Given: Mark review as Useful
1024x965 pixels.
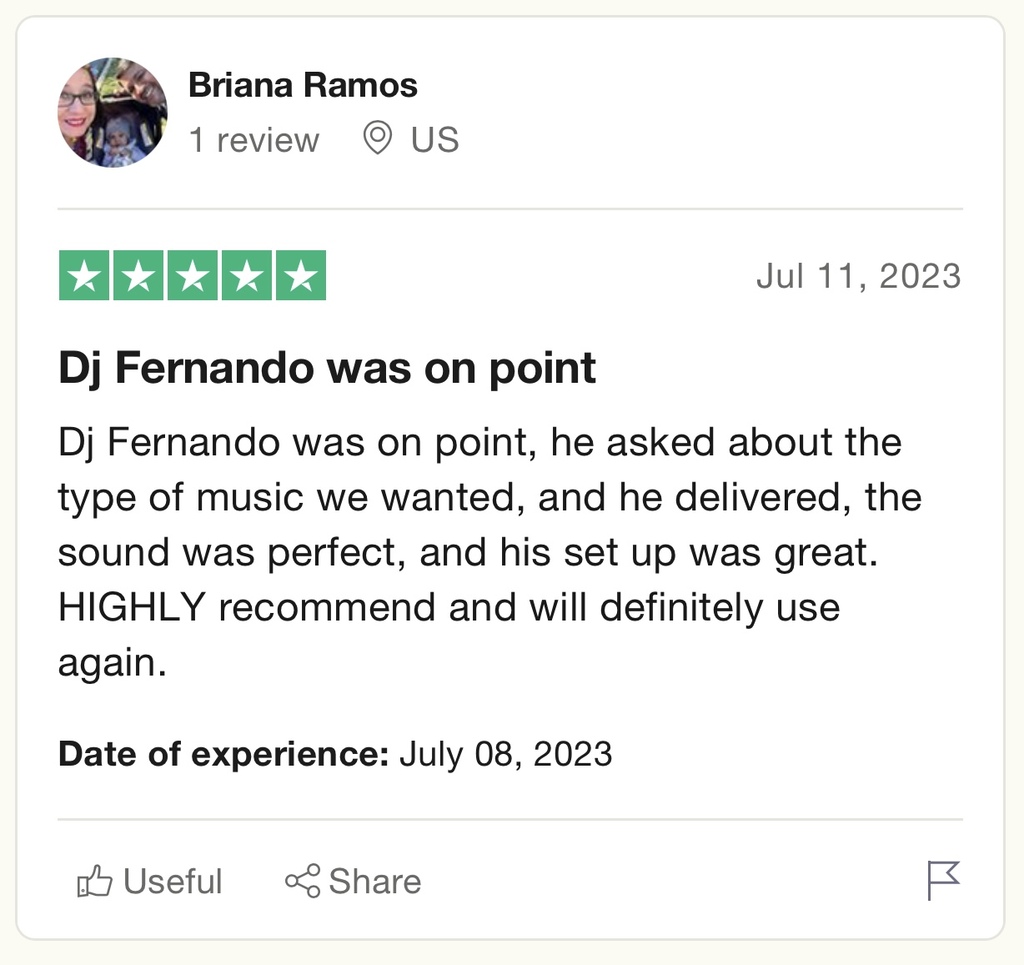Looking at the screenshot, I should click(x=150, y=881).
